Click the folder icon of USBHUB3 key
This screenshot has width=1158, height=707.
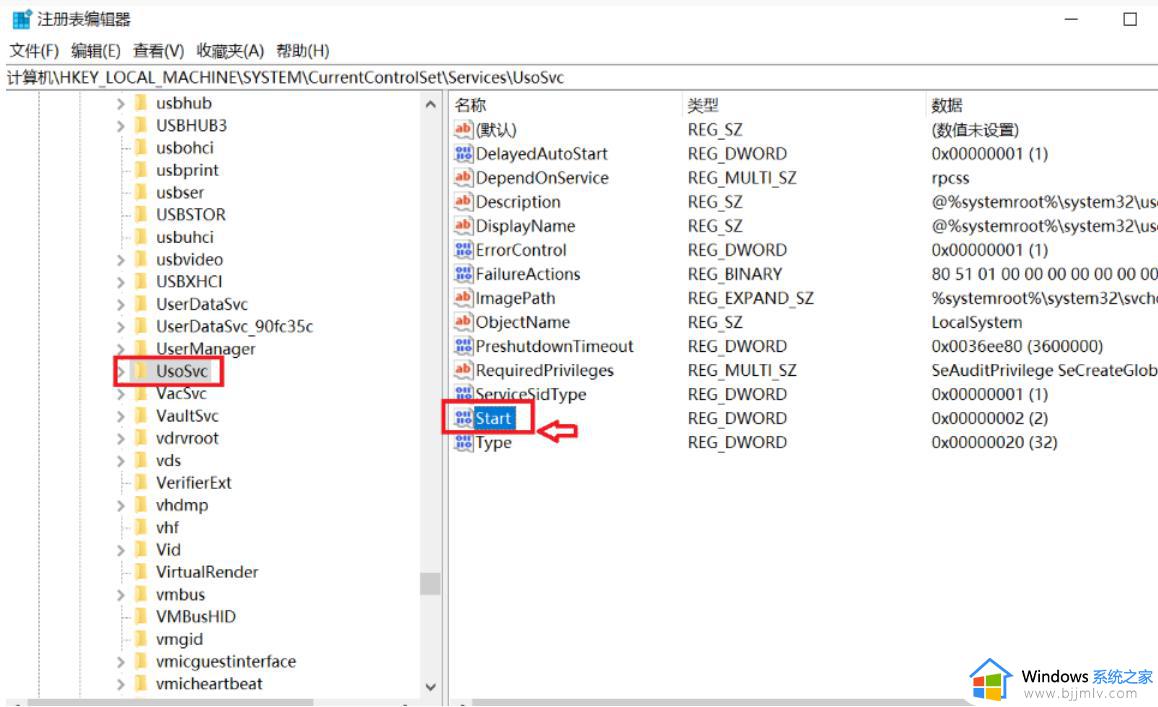[x=140, y=126]
